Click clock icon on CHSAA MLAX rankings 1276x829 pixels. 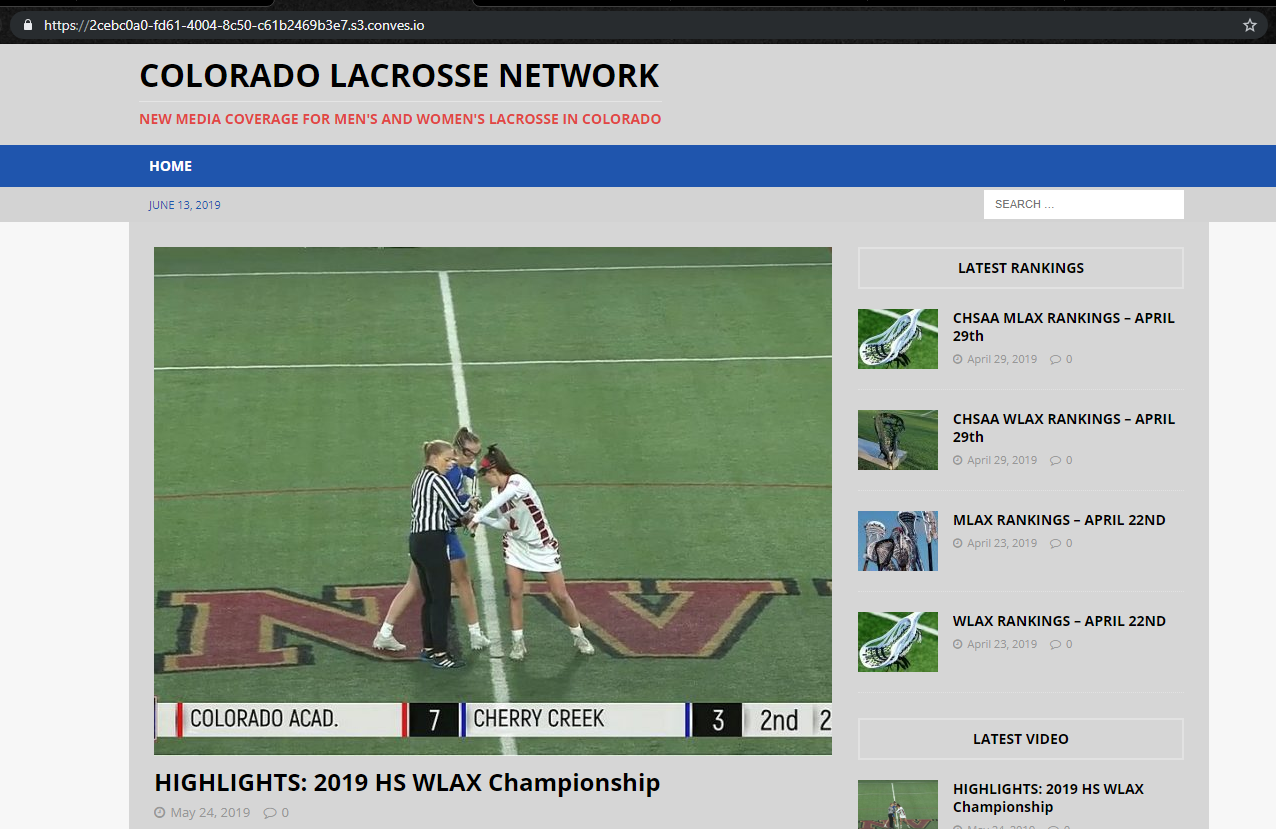[958, 359]
